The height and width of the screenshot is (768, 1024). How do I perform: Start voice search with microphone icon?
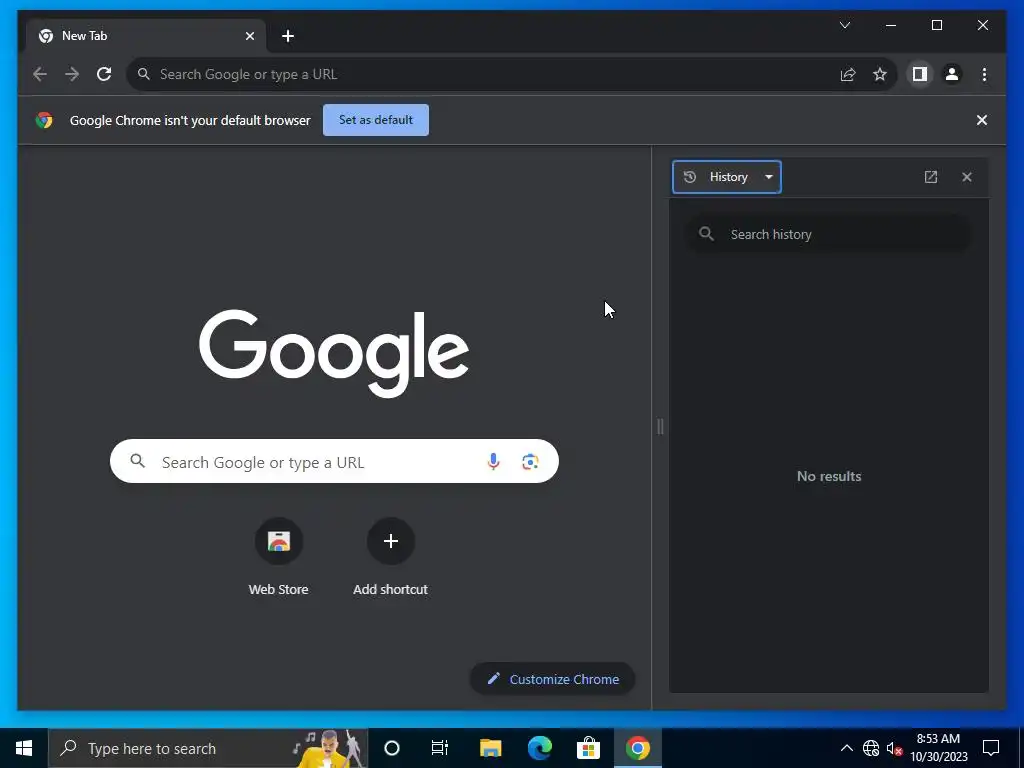pos(494,462)
